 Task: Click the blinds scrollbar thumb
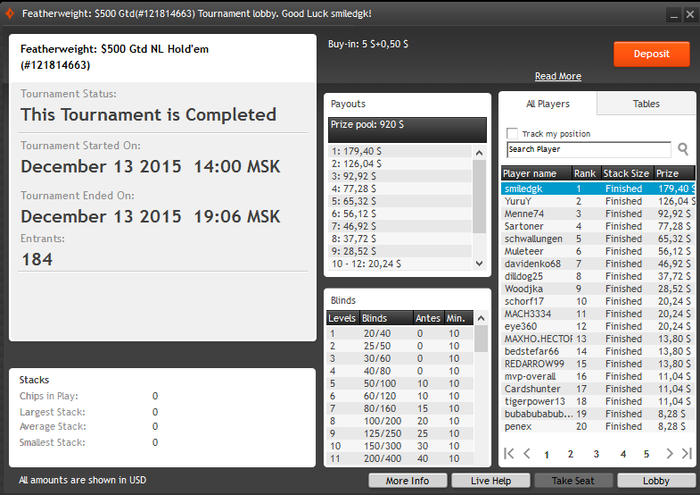tap(481, 339)
